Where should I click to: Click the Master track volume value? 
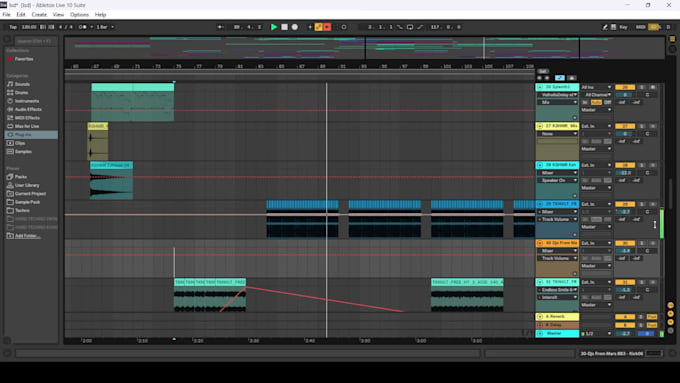click(x=625, y=334)
